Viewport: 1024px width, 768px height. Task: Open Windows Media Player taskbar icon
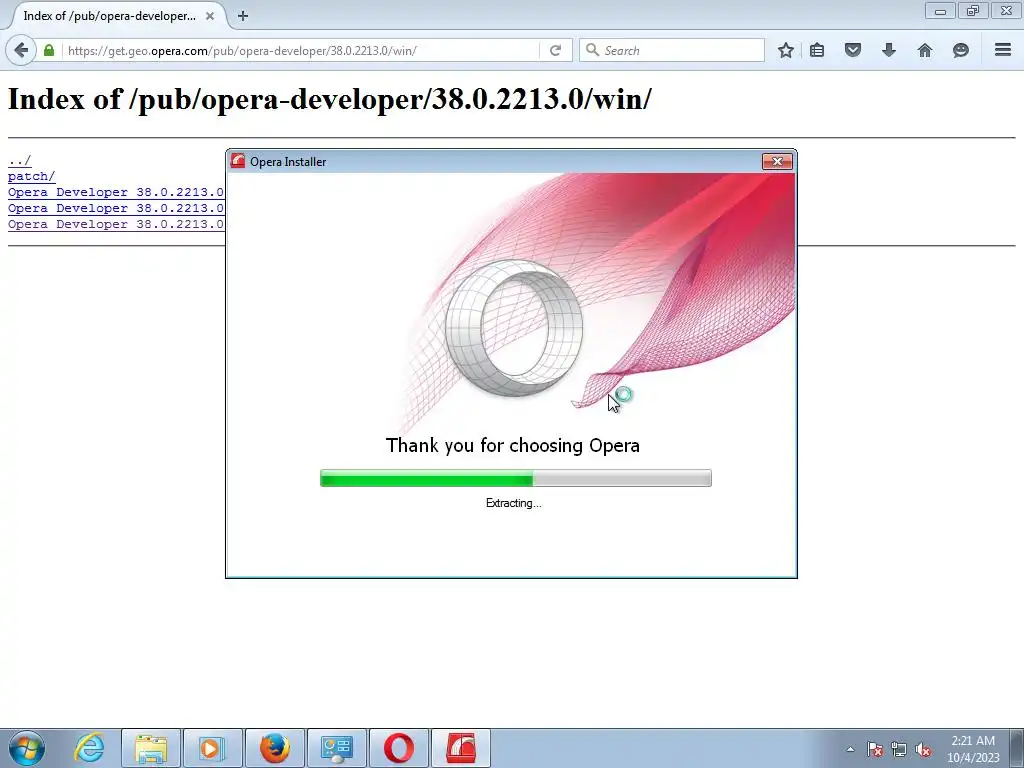(x=212, y=748)
